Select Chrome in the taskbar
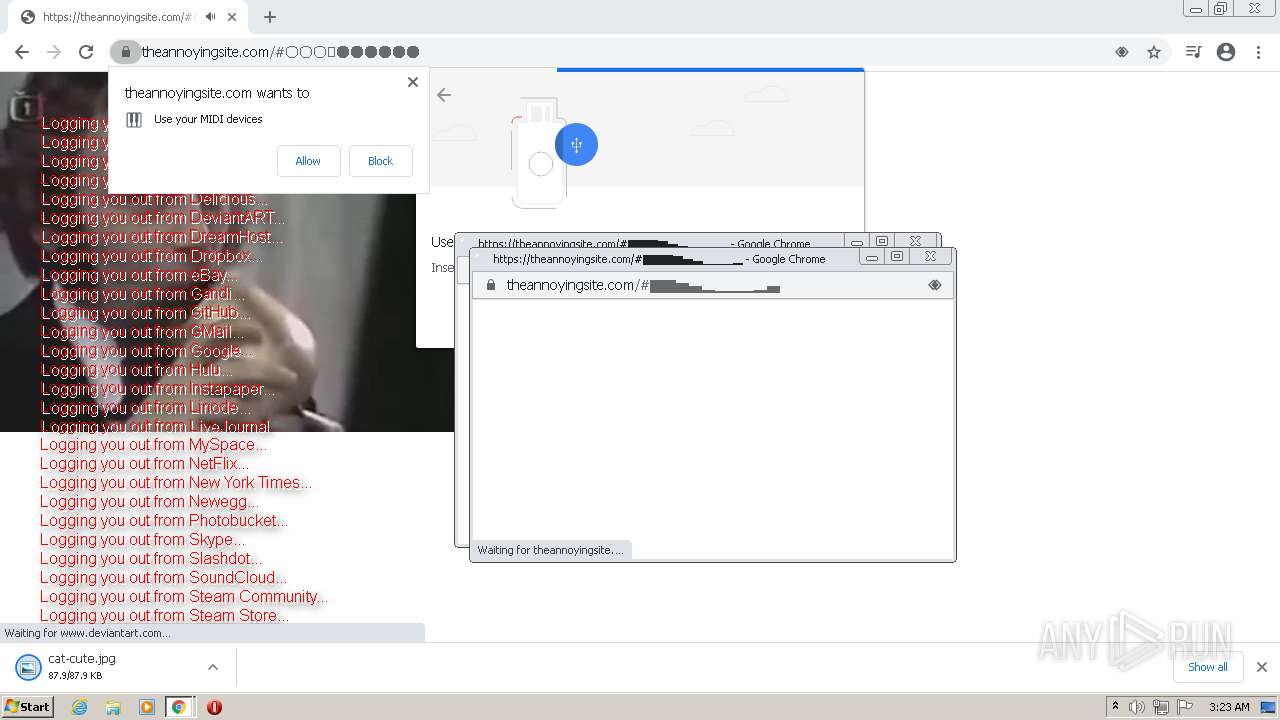The height and width of the screenshot is (720, 1280). 179,707
